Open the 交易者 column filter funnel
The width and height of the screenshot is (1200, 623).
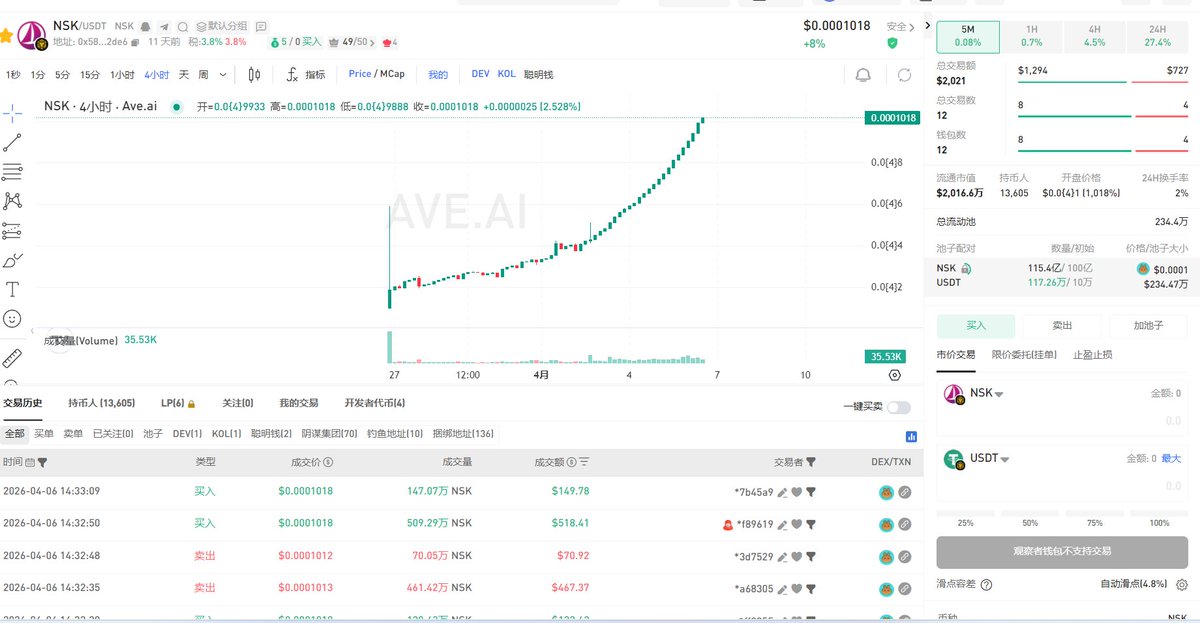click(811, 462)
